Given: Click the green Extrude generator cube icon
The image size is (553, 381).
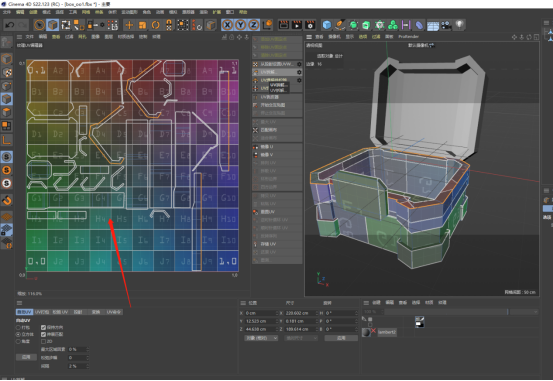Looking at the screenshot, I should [x=366, y=25].
